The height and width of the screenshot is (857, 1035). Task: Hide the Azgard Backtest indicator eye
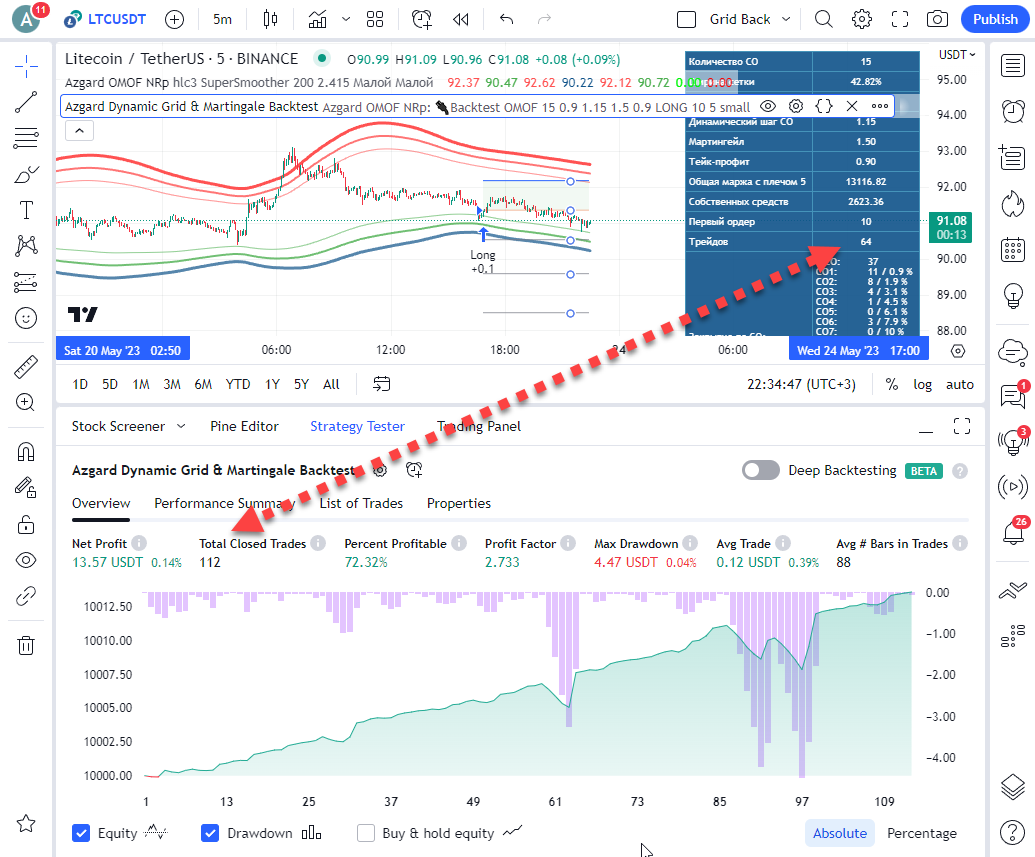point(768,106)
